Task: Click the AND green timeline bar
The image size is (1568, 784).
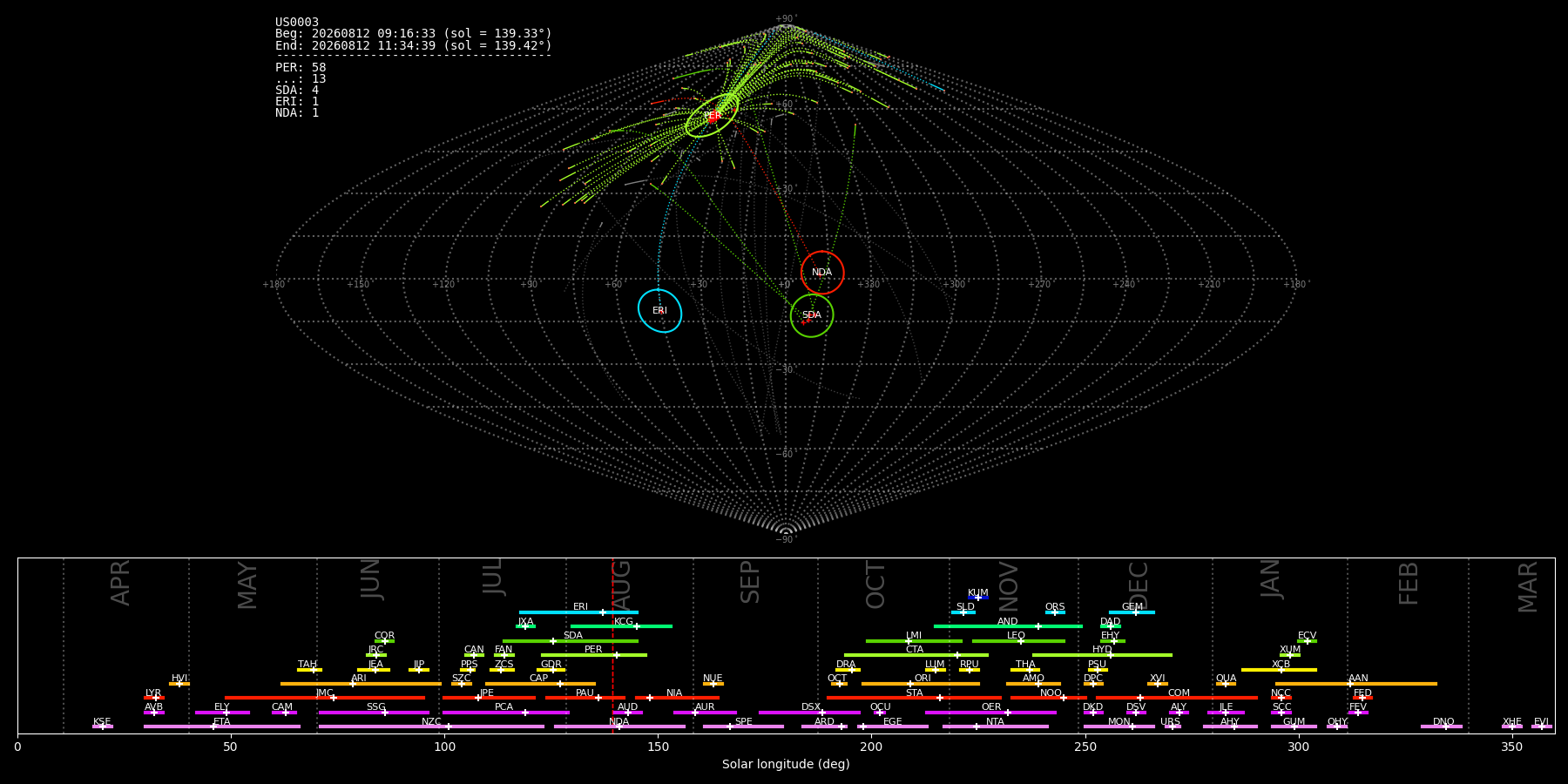Action: (x=1008, y=626)
